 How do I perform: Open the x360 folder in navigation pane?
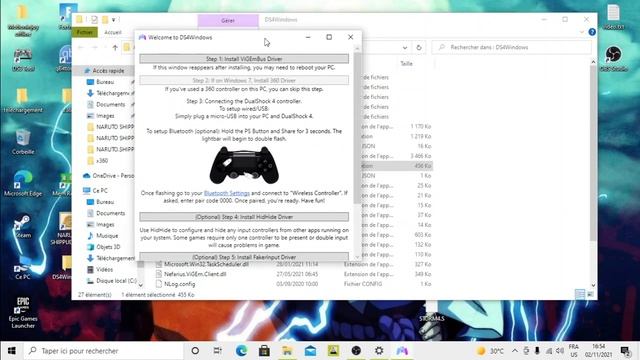[102, 161]
